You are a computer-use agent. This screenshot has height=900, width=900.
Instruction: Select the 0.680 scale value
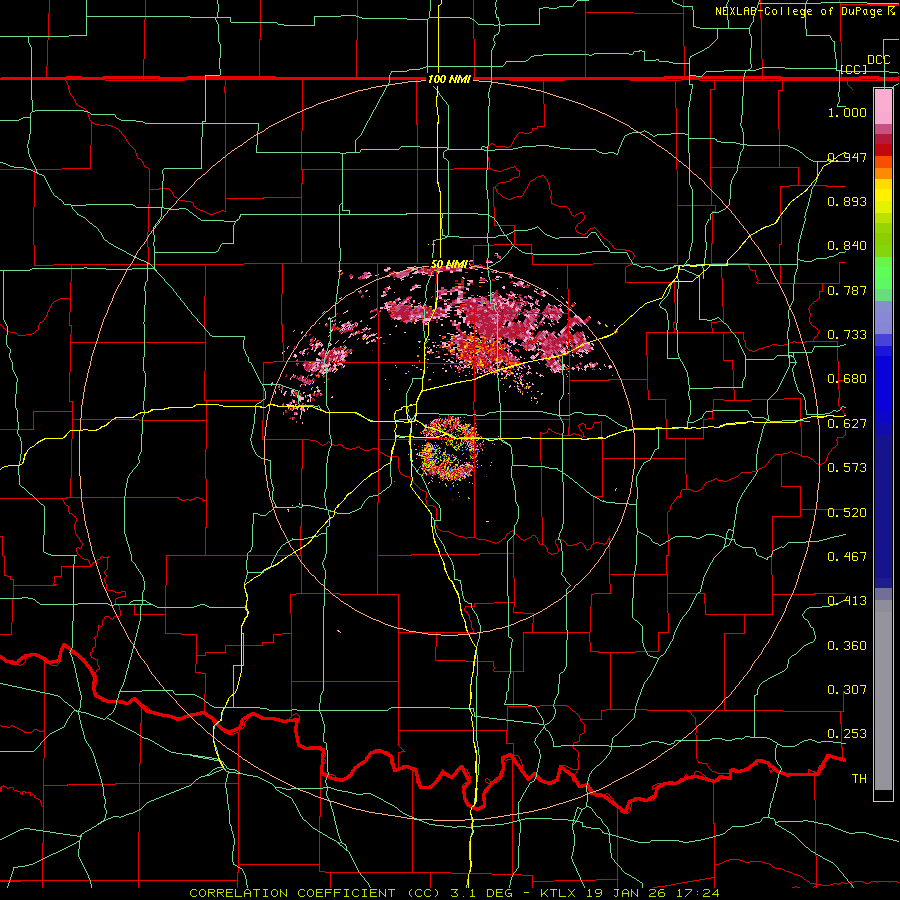847,379
